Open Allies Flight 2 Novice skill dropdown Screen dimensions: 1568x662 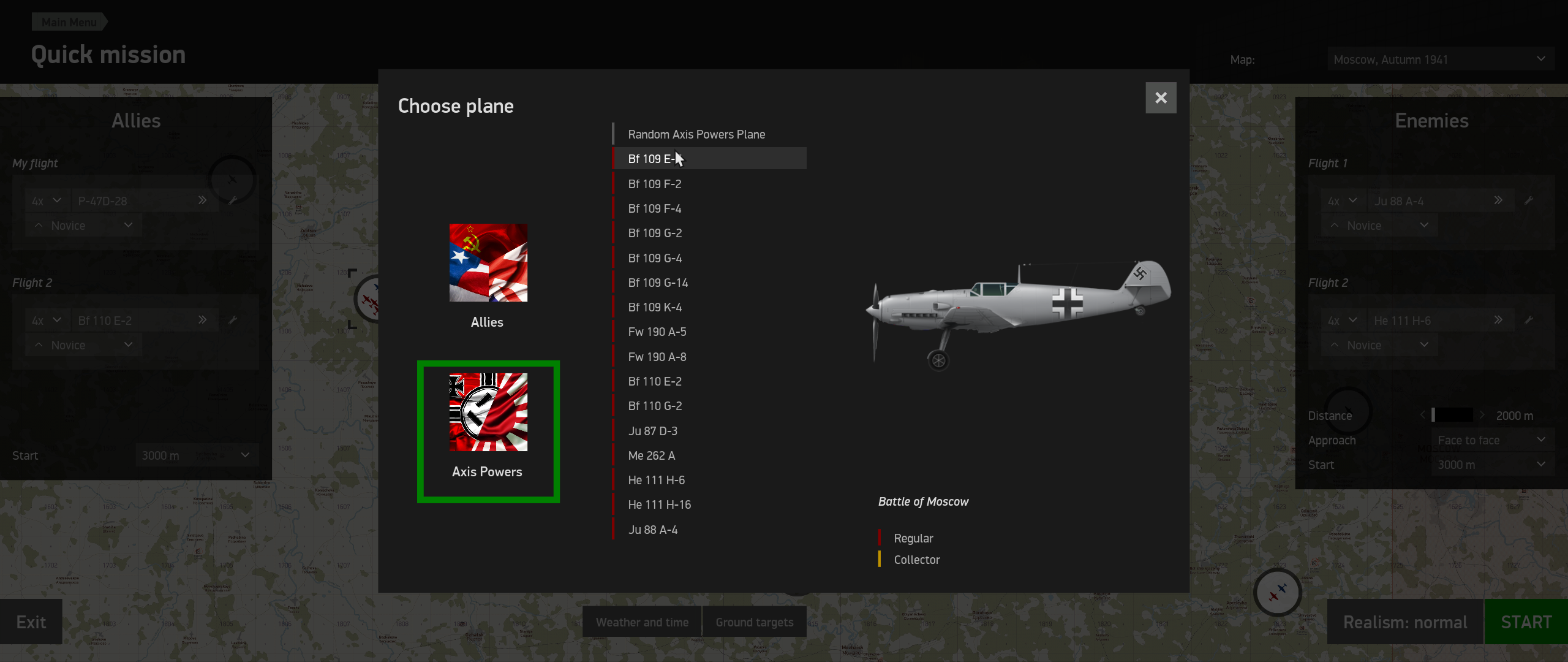coord(84,344)
